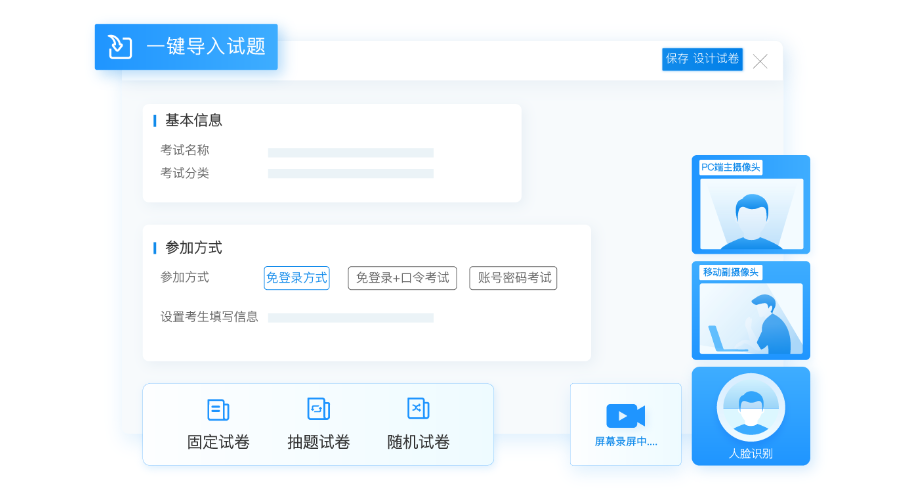Click the 一键导入试题 import icon
900x500 pixels.
pyautogui.click(x=120, y=47)
